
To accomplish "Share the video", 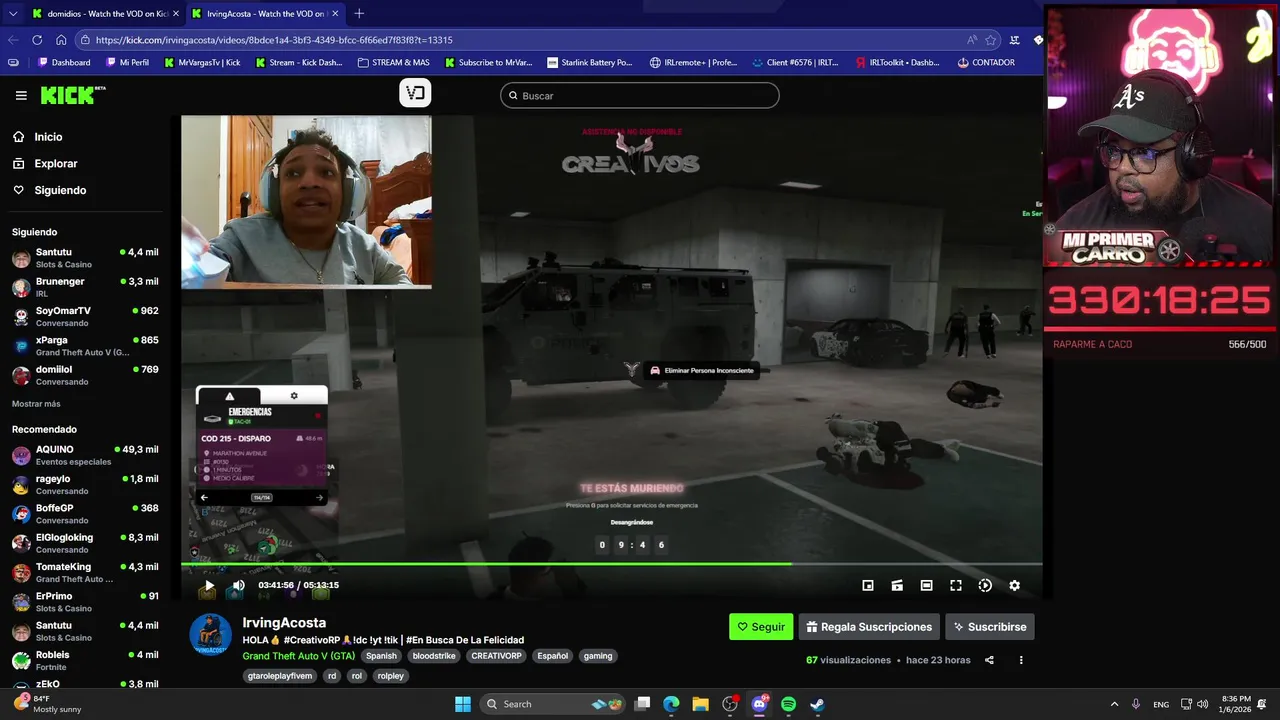I will coord(989,660).
